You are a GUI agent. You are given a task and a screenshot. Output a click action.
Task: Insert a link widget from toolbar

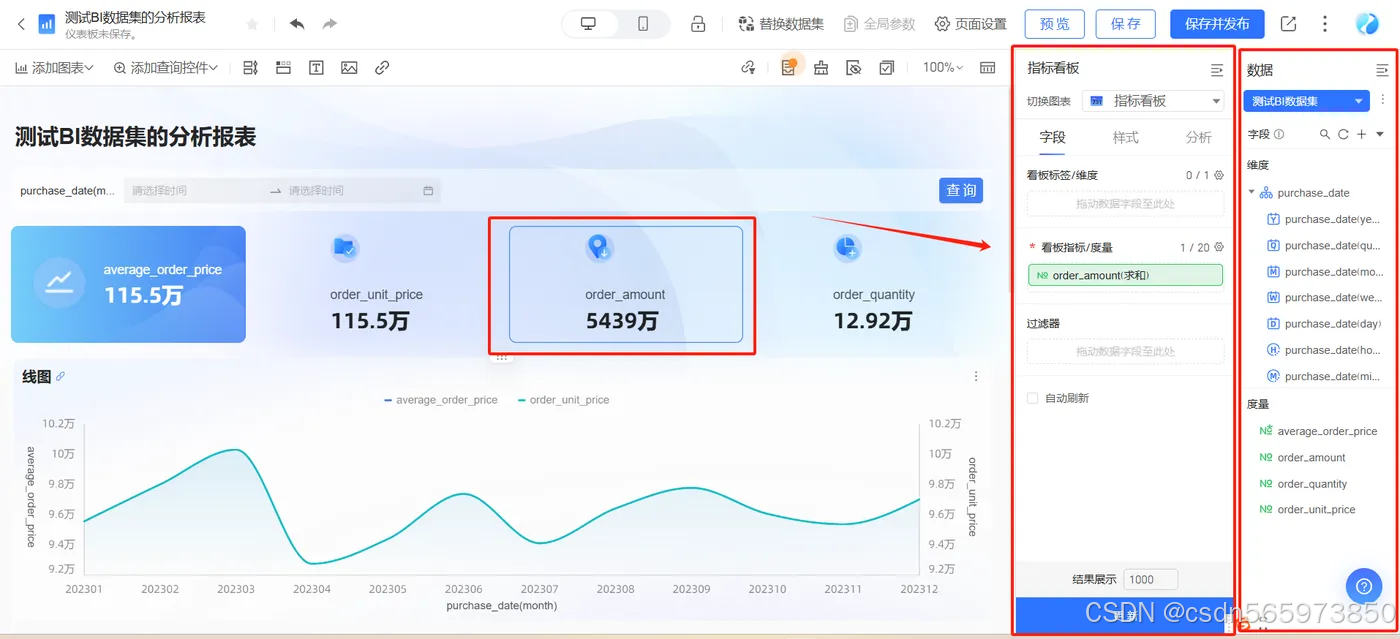(x=382, y=68)
